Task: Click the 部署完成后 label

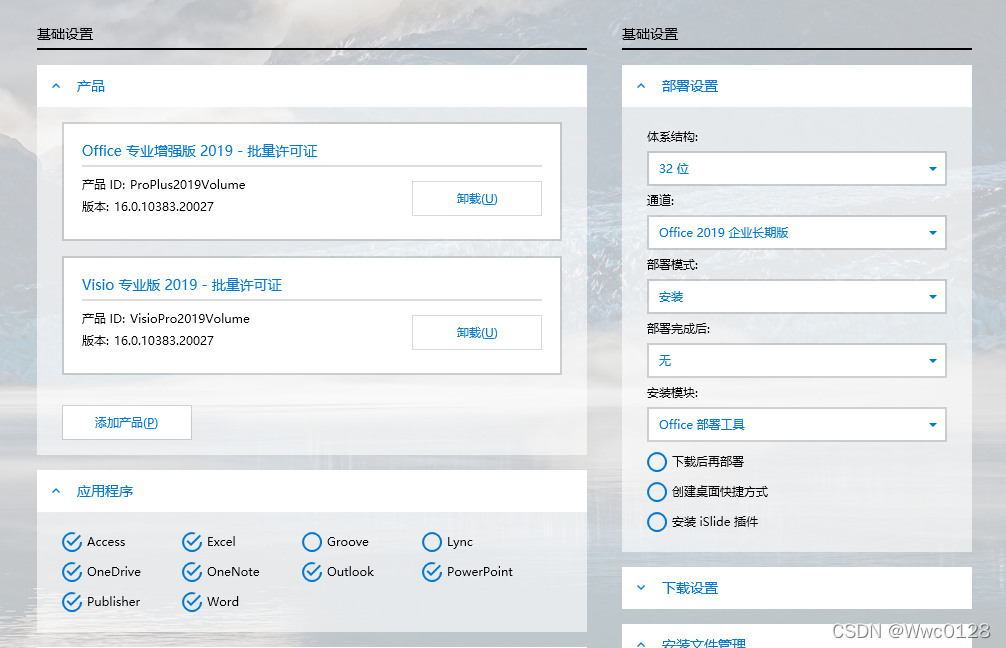Action: coord(678,328)
